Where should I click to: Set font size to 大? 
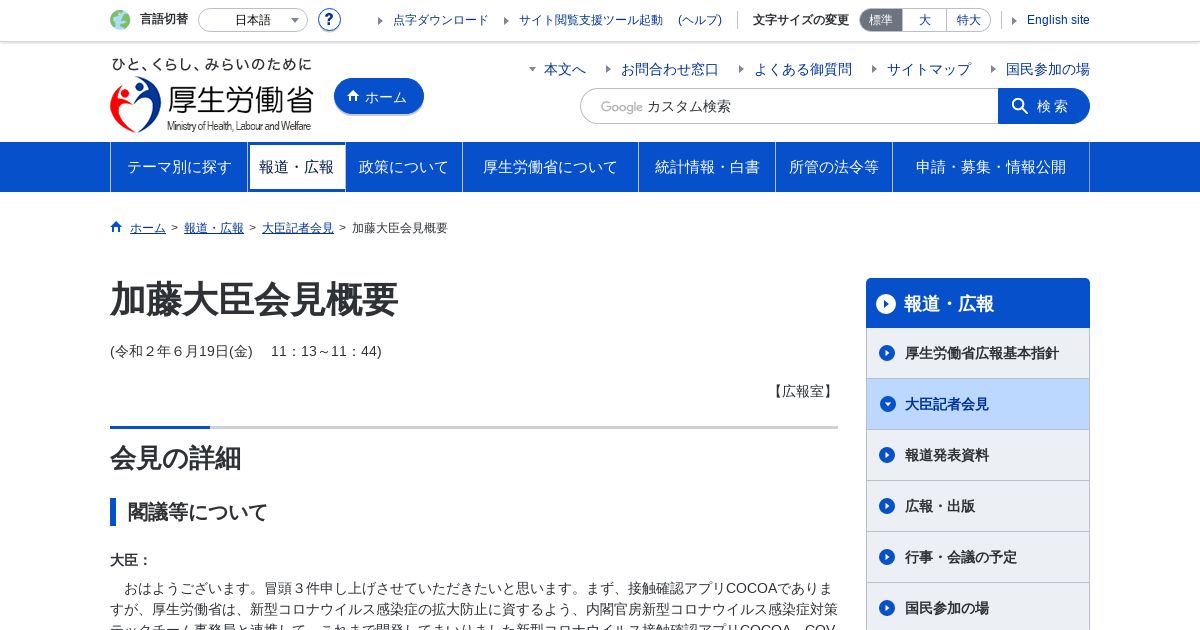click(x=924, y=20)
